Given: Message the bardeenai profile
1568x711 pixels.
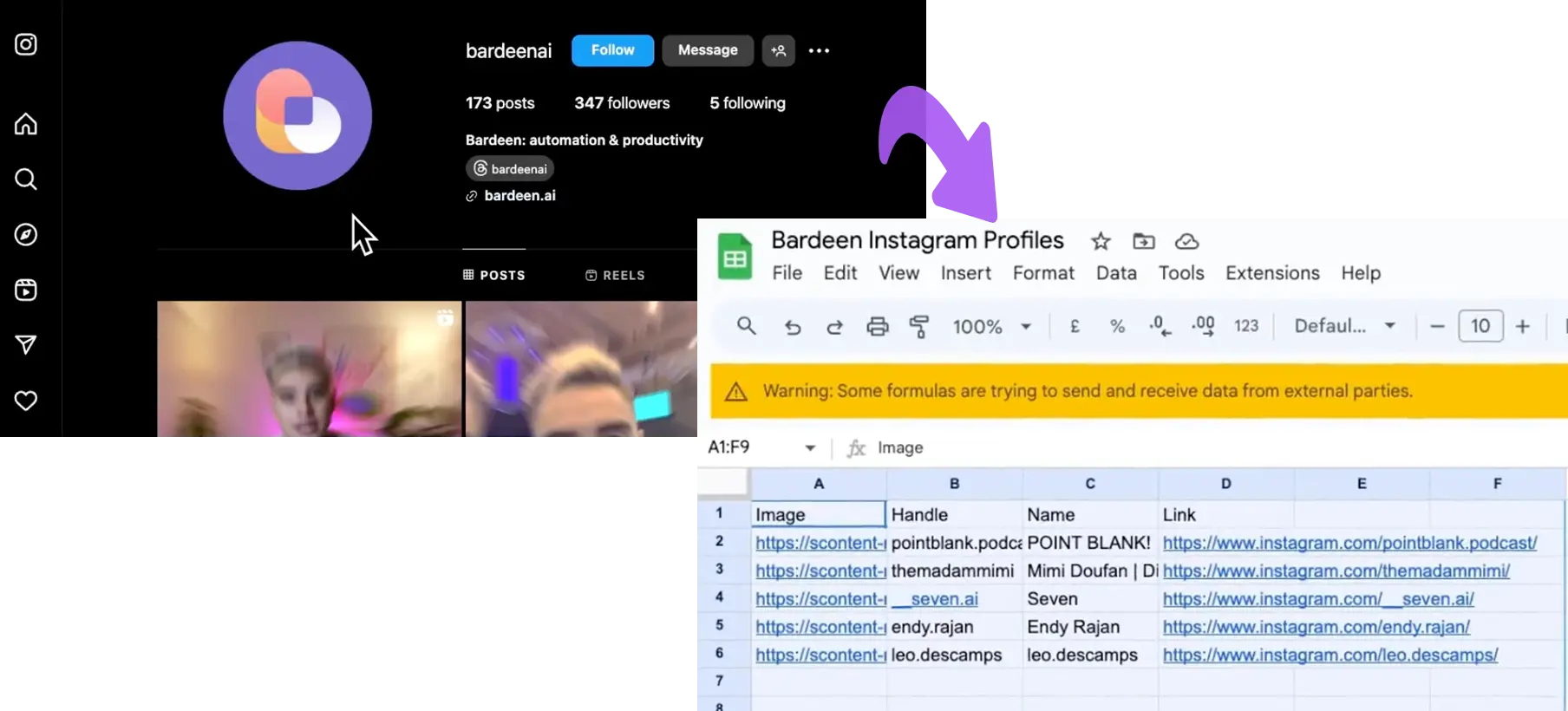Looking at the screenshot, I should pyautogui.click(x=708, y=50).
